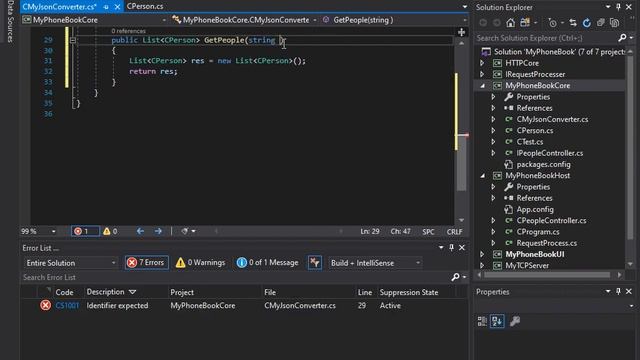Image resolution: width=640 pixels, height=360 pixels.
Task: Open the Entire Solution scope dropdown
Action: (x=71, y=263)
